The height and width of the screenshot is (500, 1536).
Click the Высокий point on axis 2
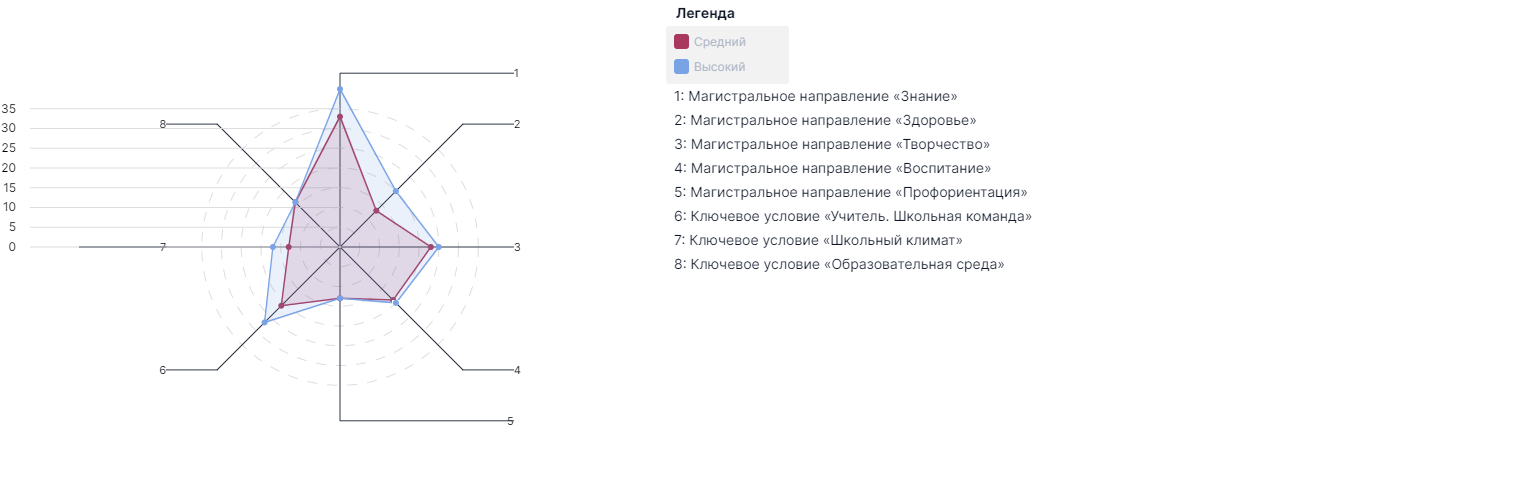click(x=395, y=191)
